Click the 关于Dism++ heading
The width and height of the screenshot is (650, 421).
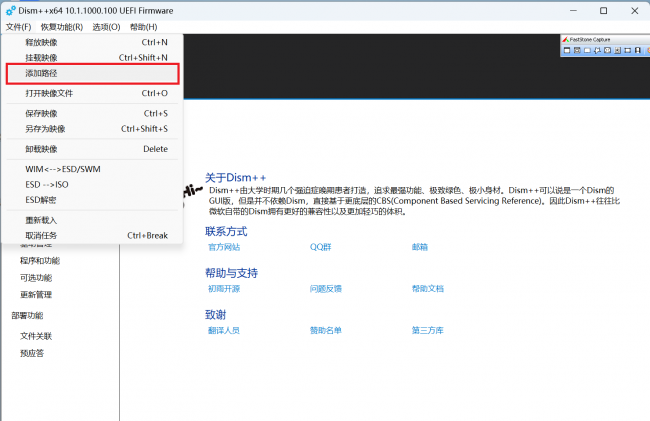tap(235, 178)
